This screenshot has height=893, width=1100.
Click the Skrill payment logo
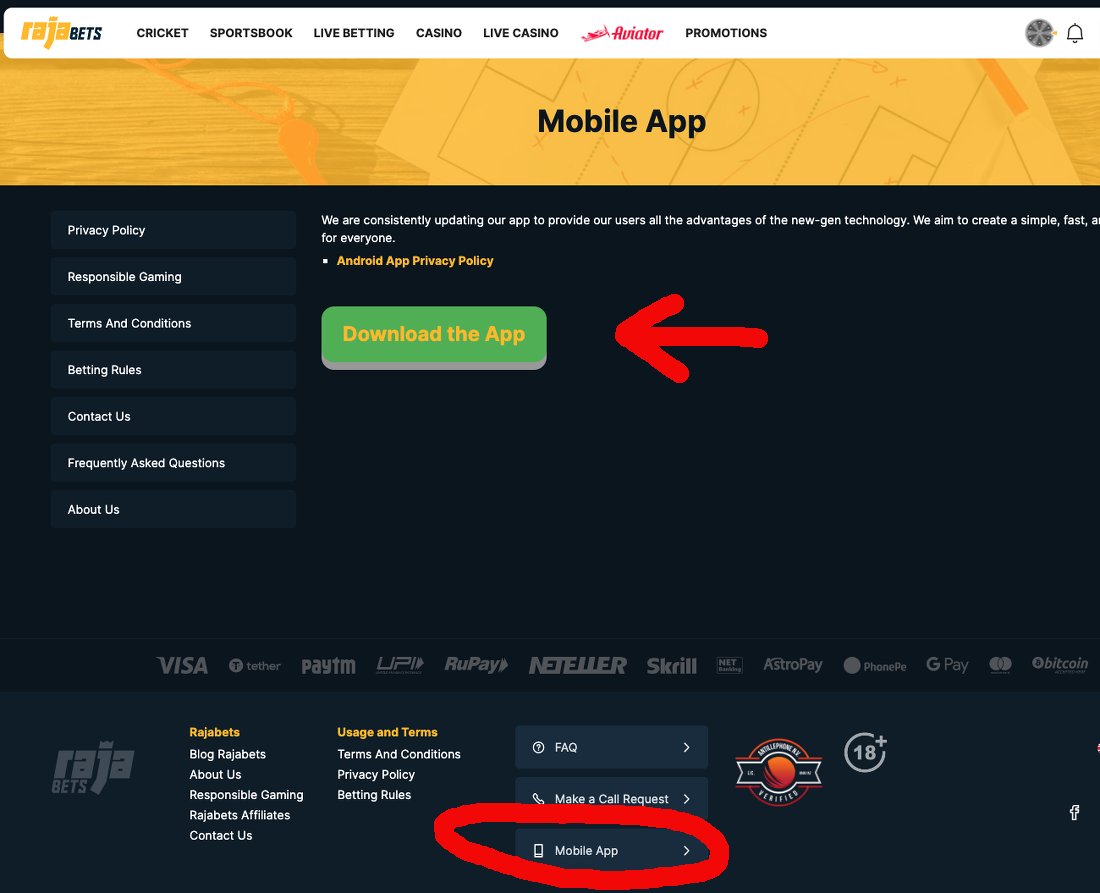pos(671,665)
